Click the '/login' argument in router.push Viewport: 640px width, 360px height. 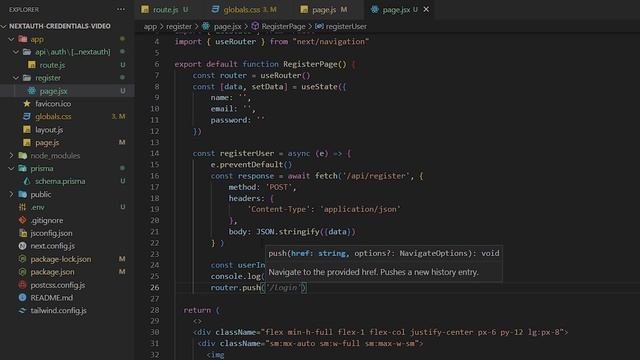283,287
